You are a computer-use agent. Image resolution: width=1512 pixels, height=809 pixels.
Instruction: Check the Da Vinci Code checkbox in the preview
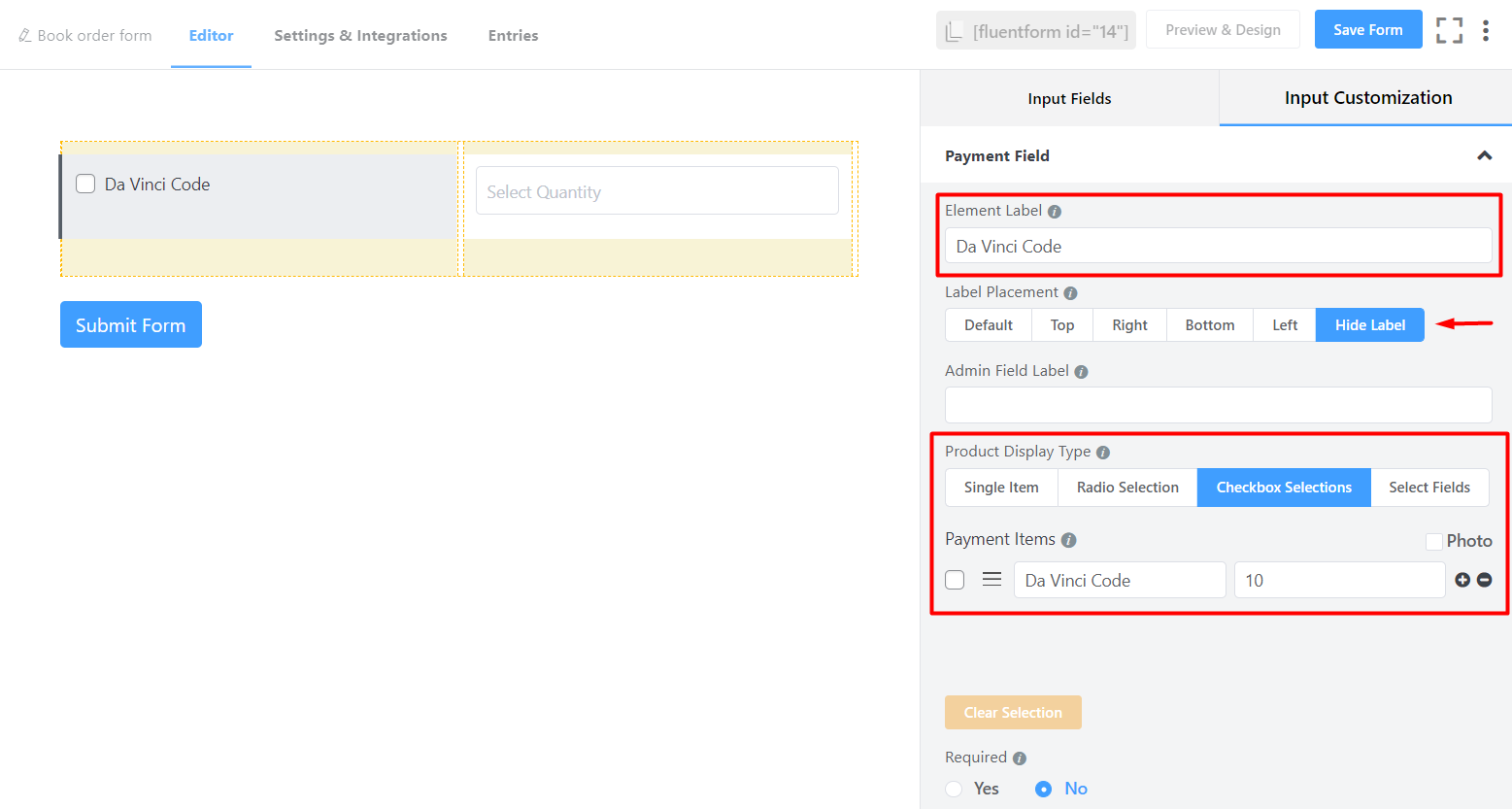tap(85, 183)
